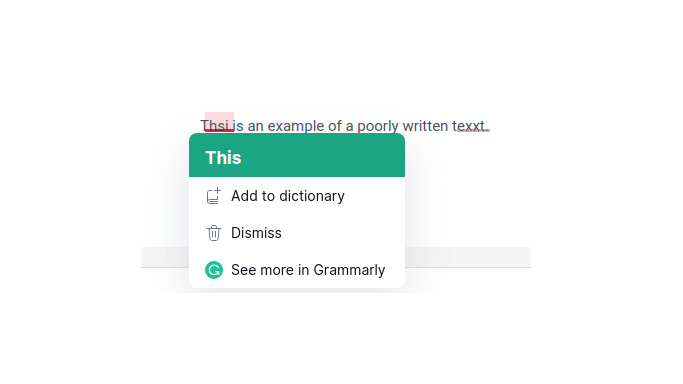Accept the "This" spelling suggestion
The image size is (683, 384).
[x=223, y=158]
